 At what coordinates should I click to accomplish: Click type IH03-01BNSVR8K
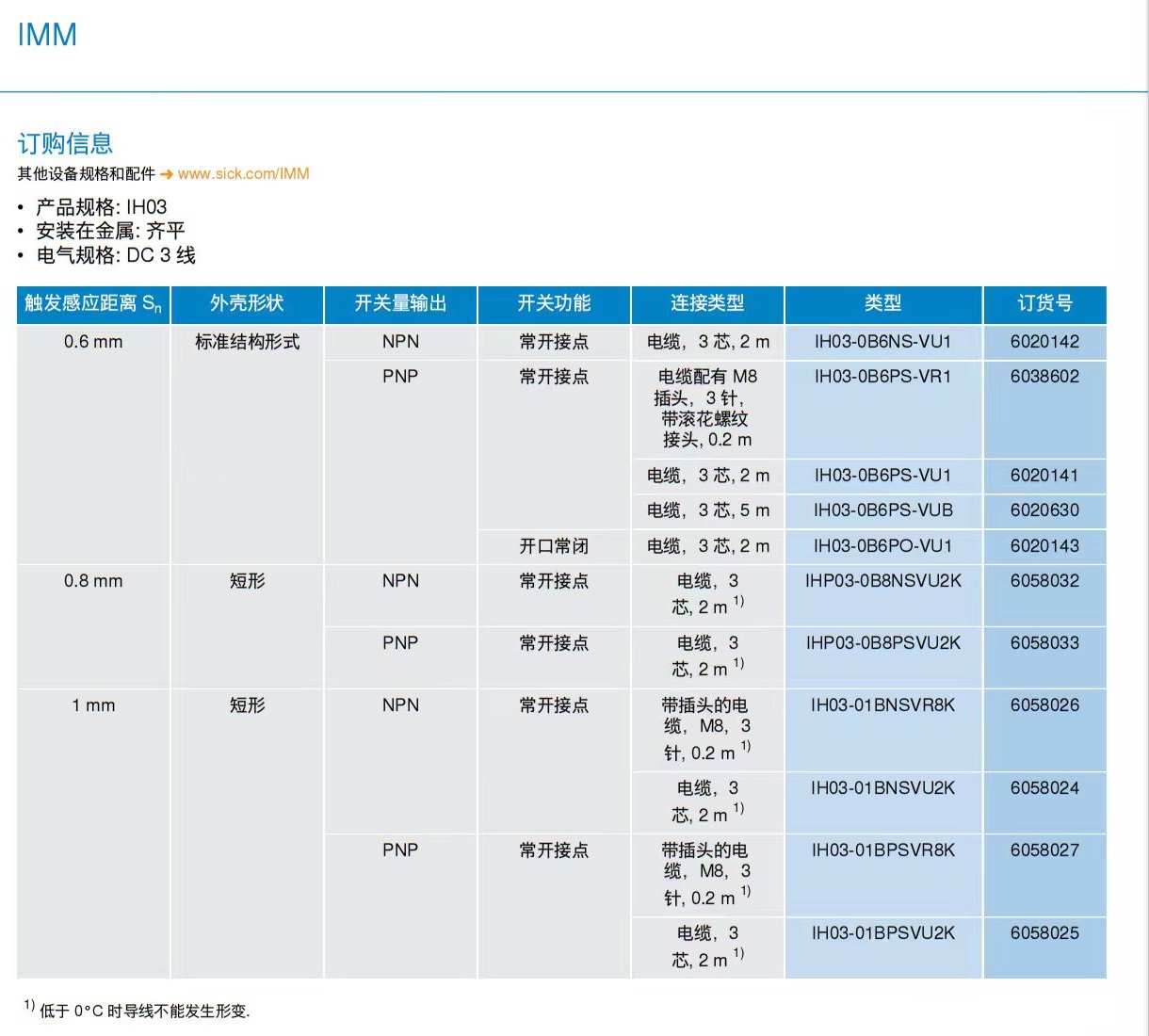pos(882,705)
